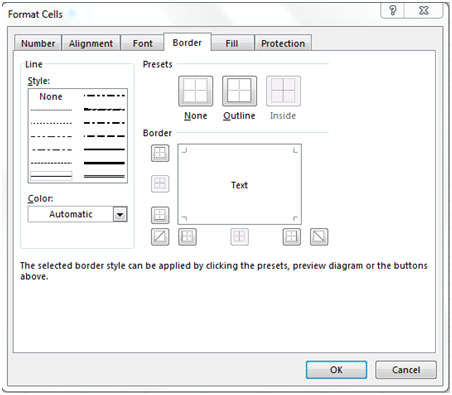The height and width of the screenshot is (395, 452).
Task: Click the Cancel button
Action: [x=406, y=370]
